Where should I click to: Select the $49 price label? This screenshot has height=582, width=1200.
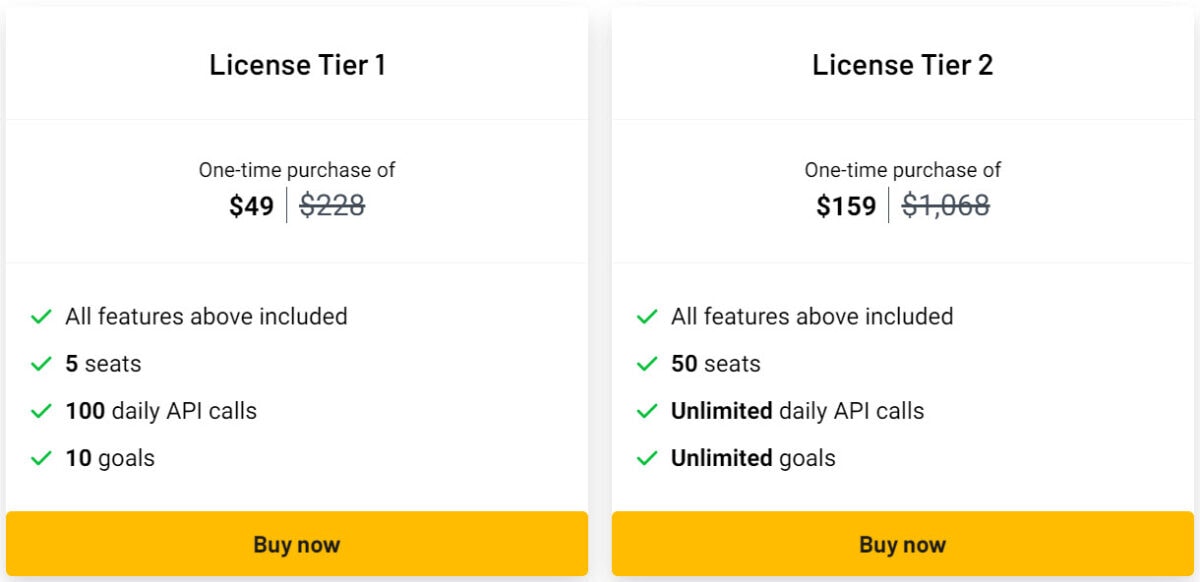tap(253, 207)
